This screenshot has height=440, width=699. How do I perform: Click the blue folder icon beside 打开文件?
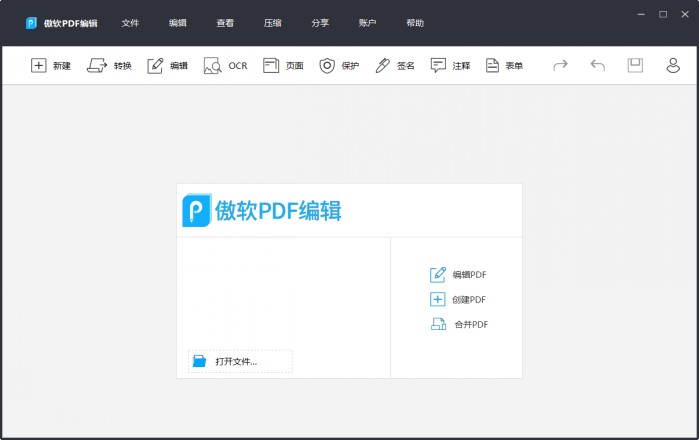[x=199, y=361]
